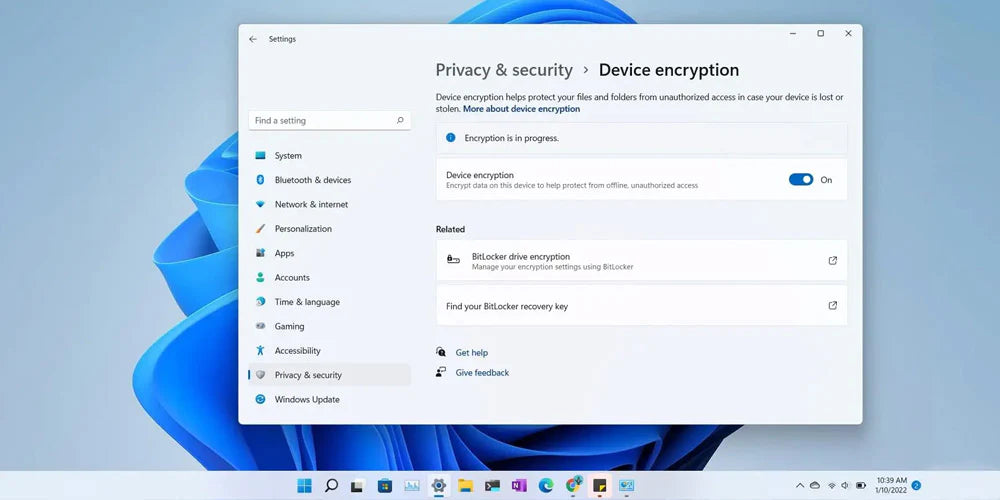Click the Give feedback link

pyautogui.click(x=482, y=373)
